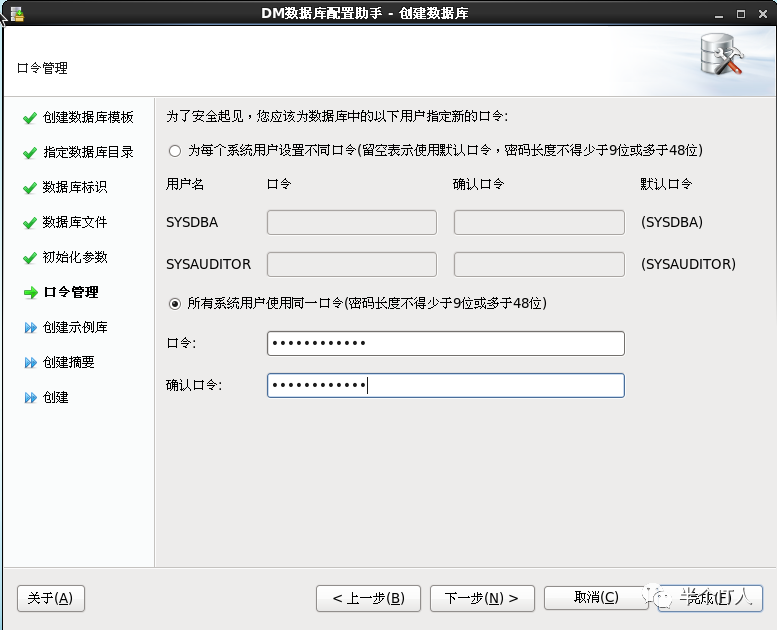Focus the SYSDBA 确认口令 input field

(539, 223)
